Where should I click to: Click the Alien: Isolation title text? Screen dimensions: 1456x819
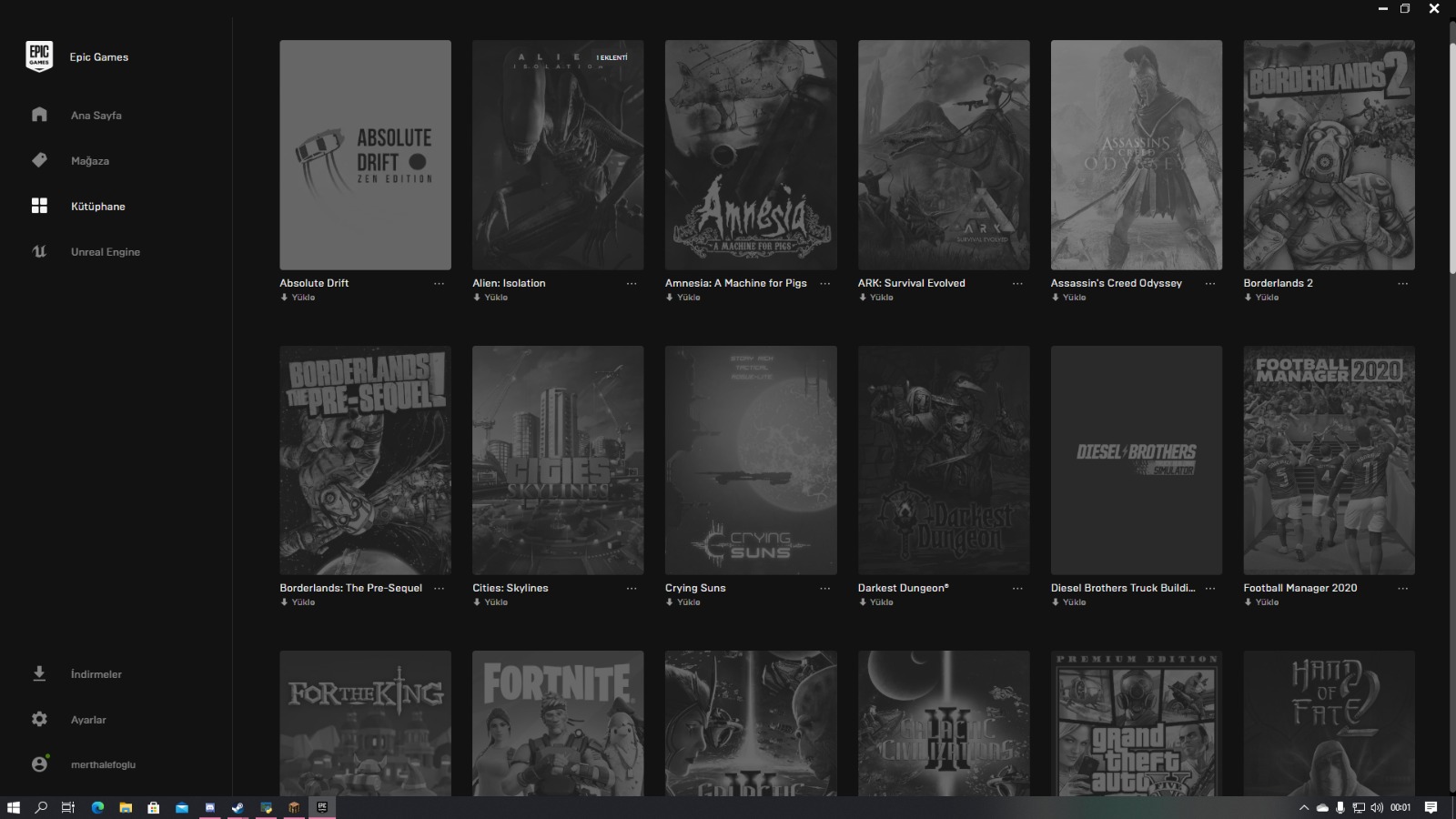509,283
